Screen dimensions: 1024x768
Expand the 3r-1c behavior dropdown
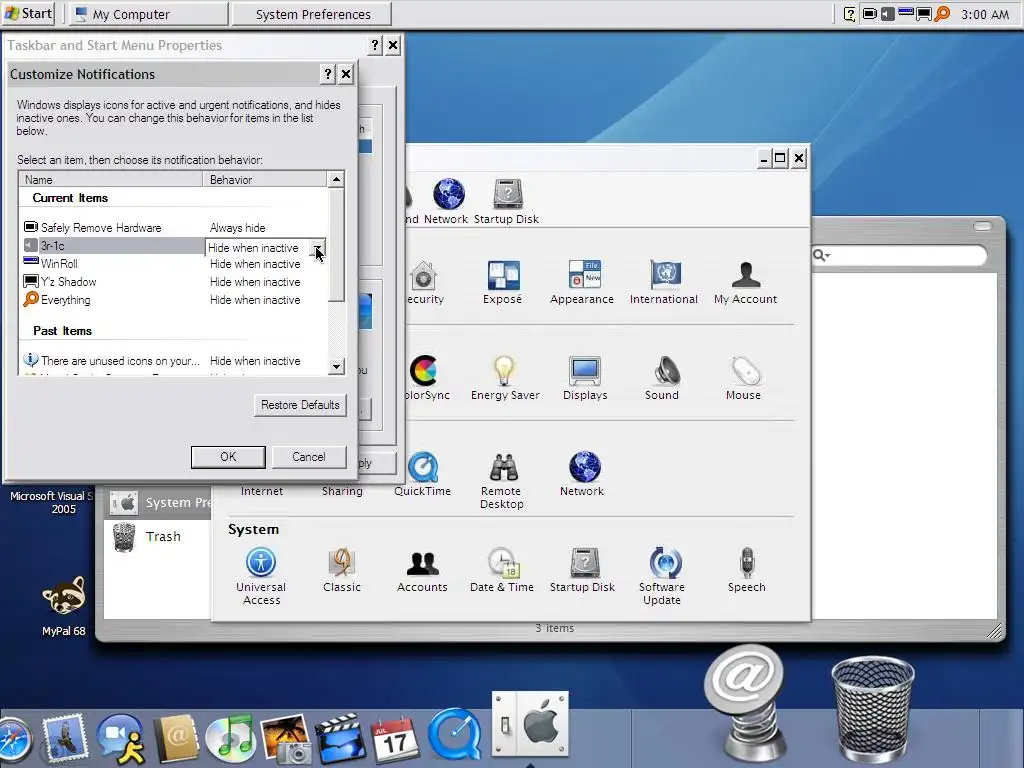point(317,248)
